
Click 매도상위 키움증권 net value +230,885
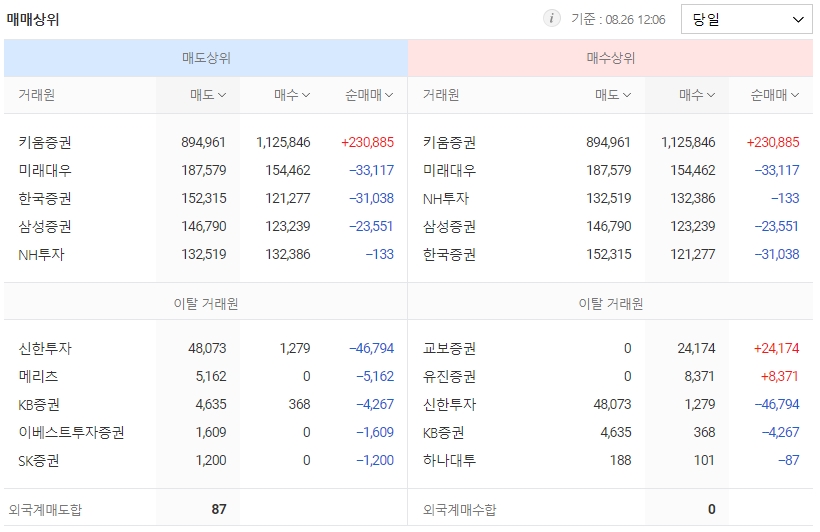click(368, 142)
